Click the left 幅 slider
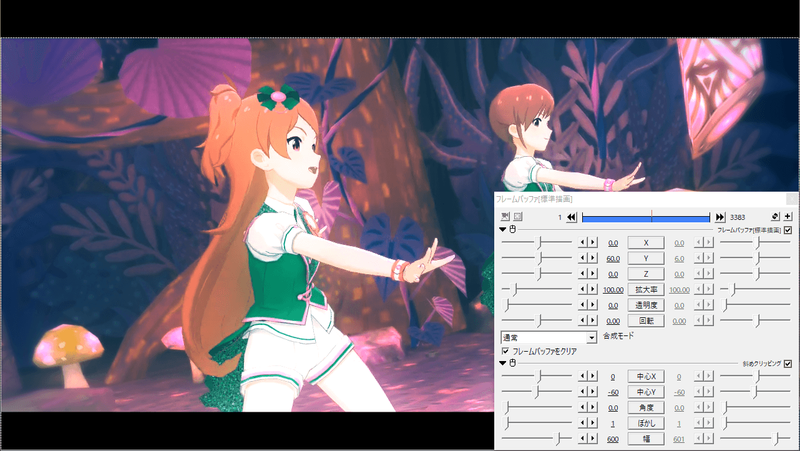The width and height of the screenshot is (800, 451). pos(537,439)
